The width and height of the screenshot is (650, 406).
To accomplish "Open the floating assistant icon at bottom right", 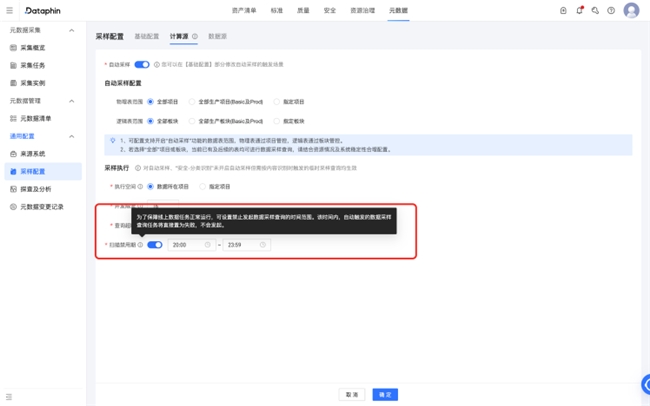I will pos(644,386).
